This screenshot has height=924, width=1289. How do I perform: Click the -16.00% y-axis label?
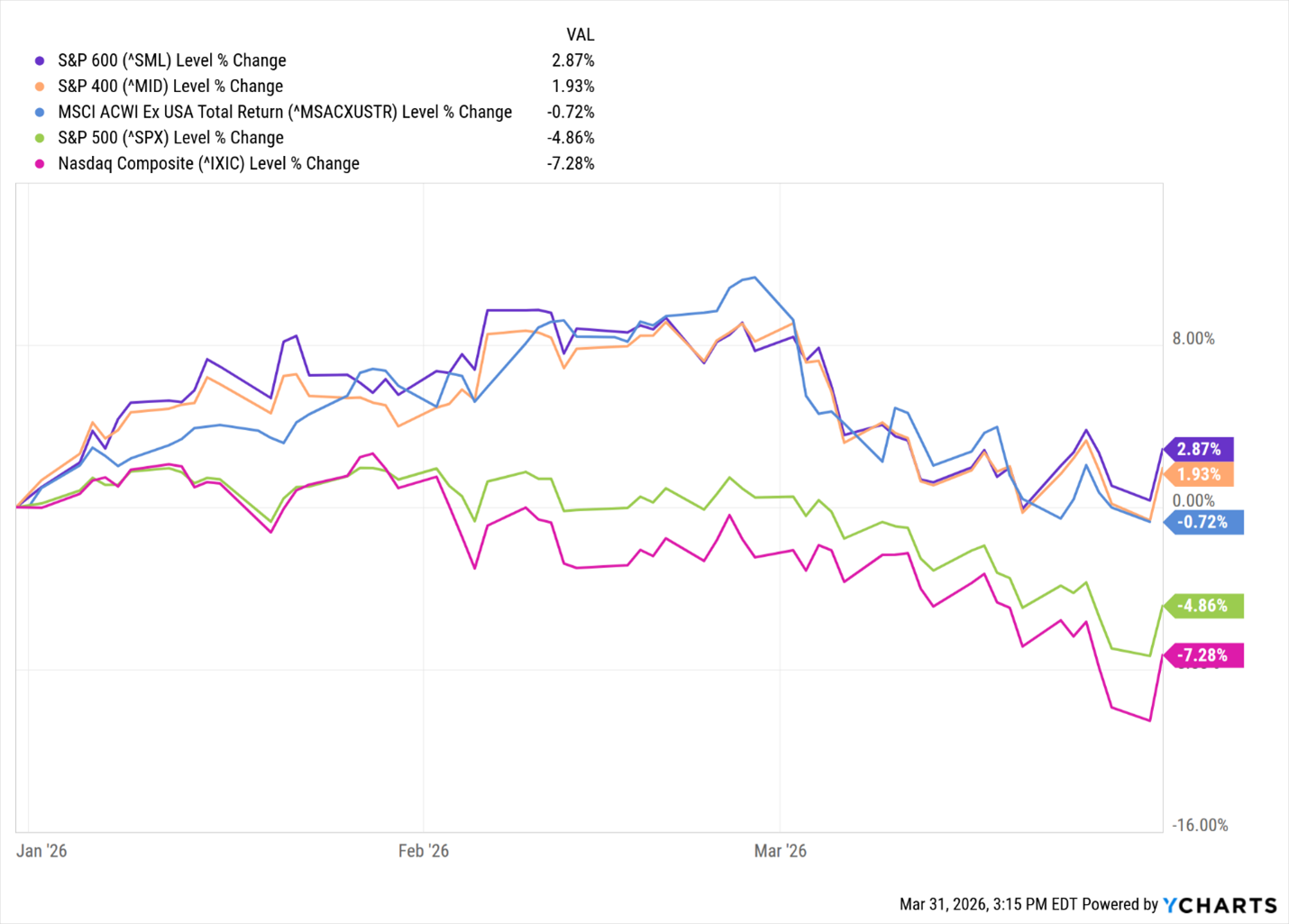coord(1199,825)
